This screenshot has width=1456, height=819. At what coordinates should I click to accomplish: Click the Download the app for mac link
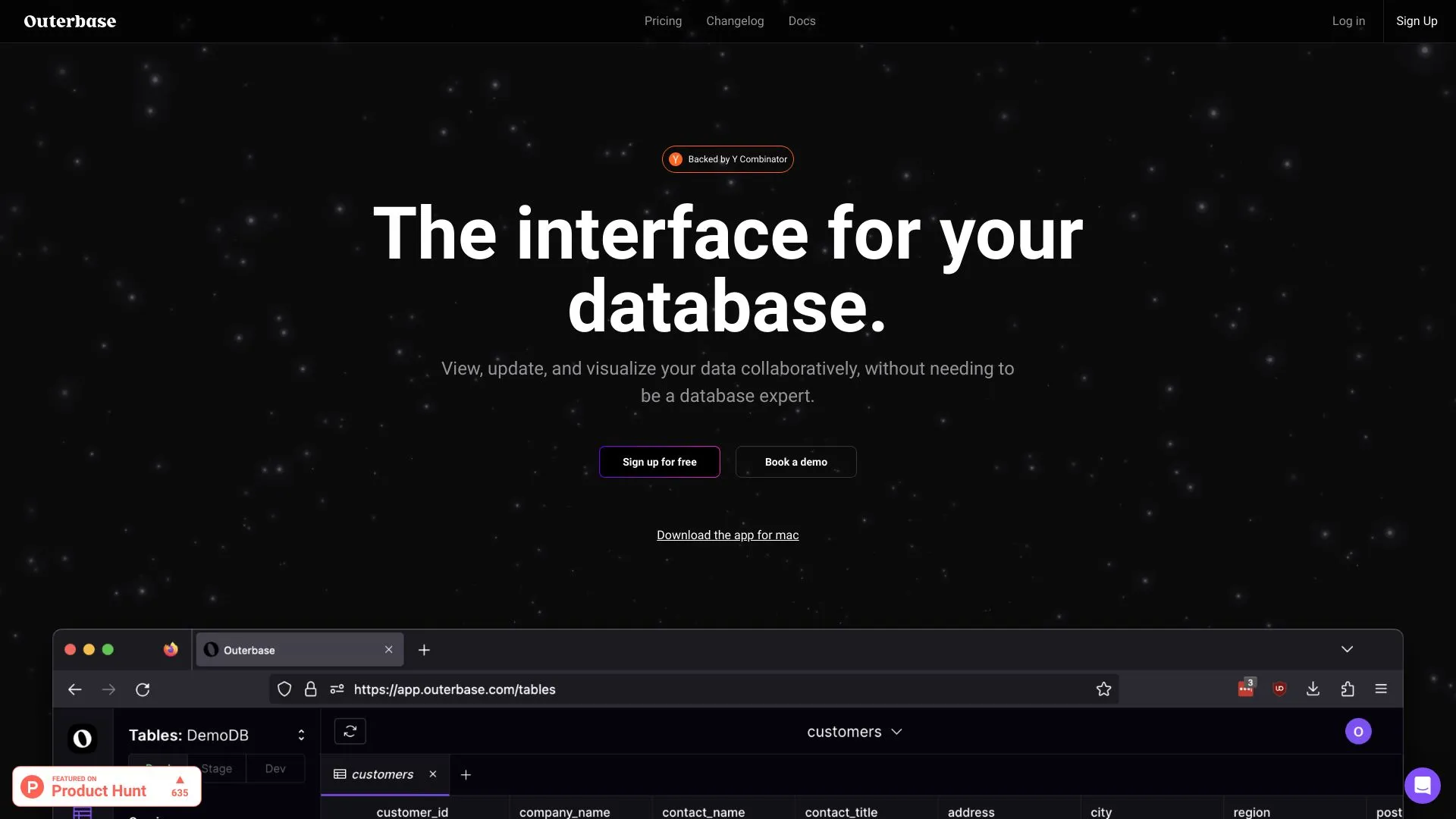(x=727, y=535)
